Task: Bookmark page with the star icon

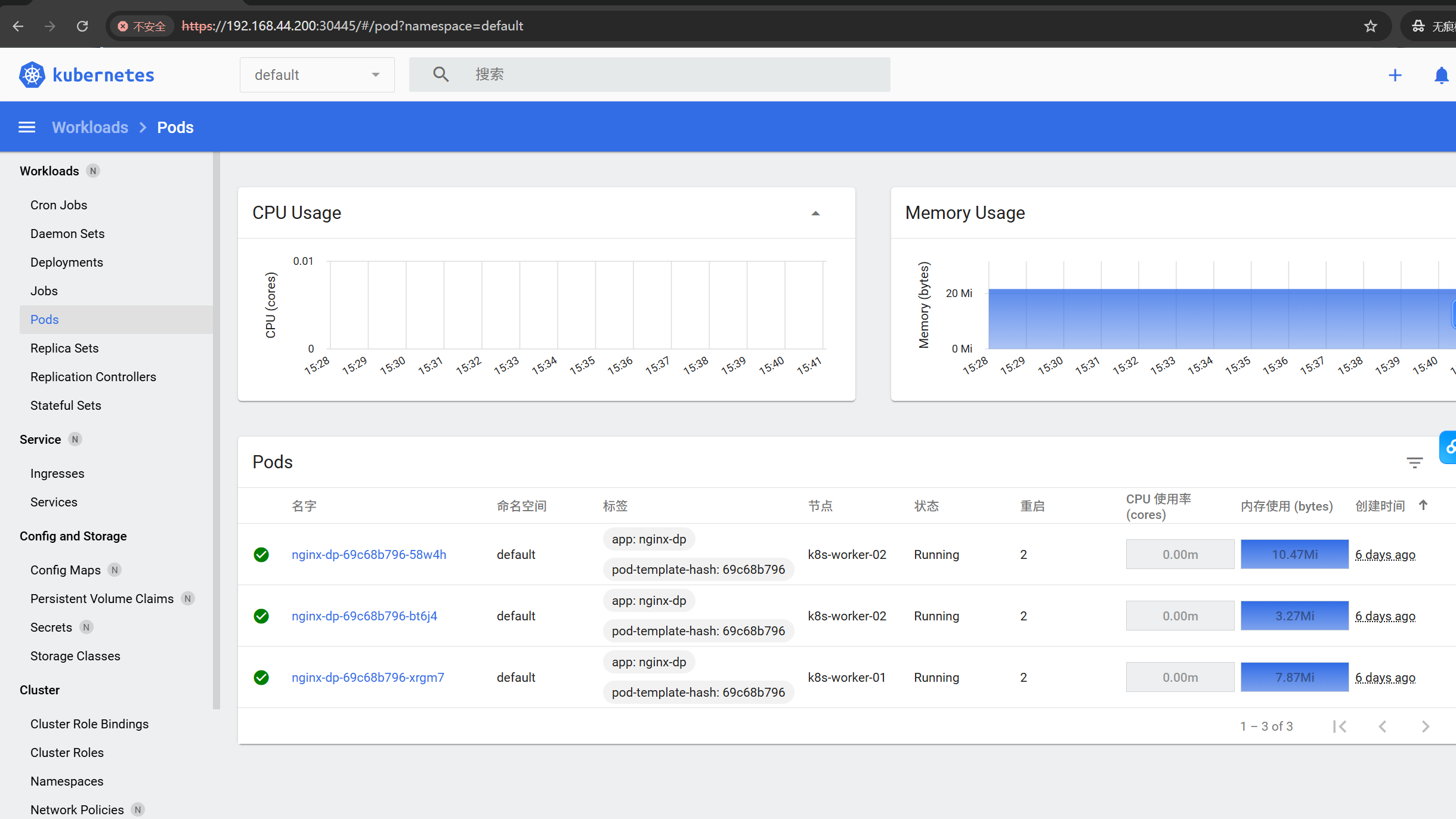Action: coord(1371,26)
